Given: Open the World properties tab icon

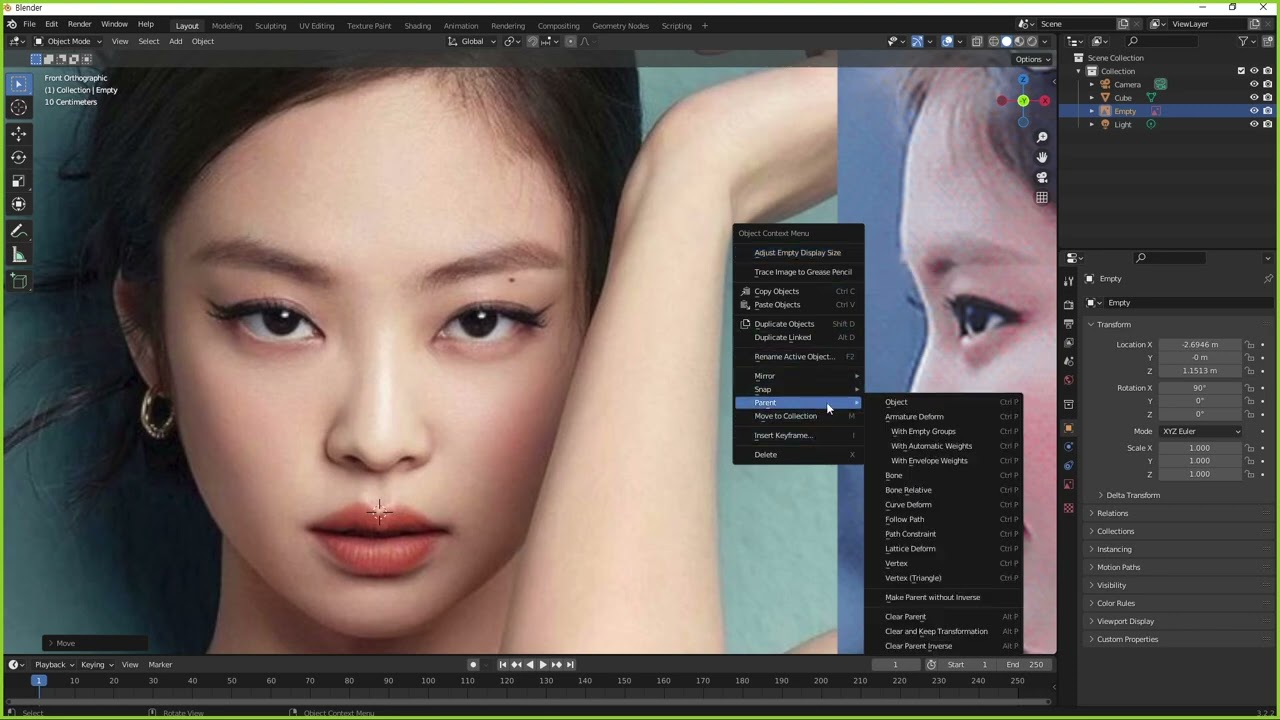Looking at the screenshot, I should pos(1068,380).
